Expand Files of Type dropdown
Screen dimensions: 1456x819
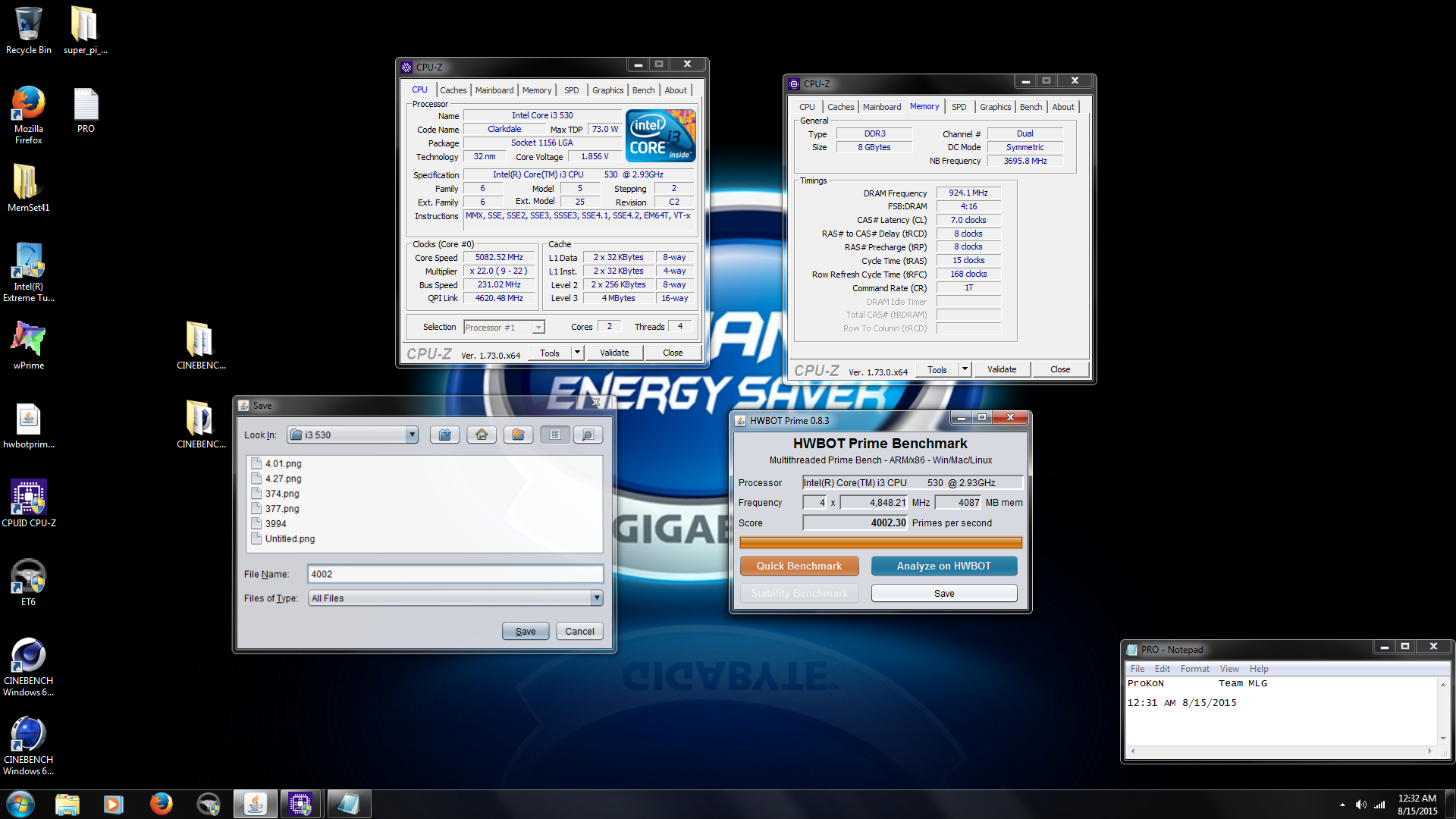pos(597,598)
